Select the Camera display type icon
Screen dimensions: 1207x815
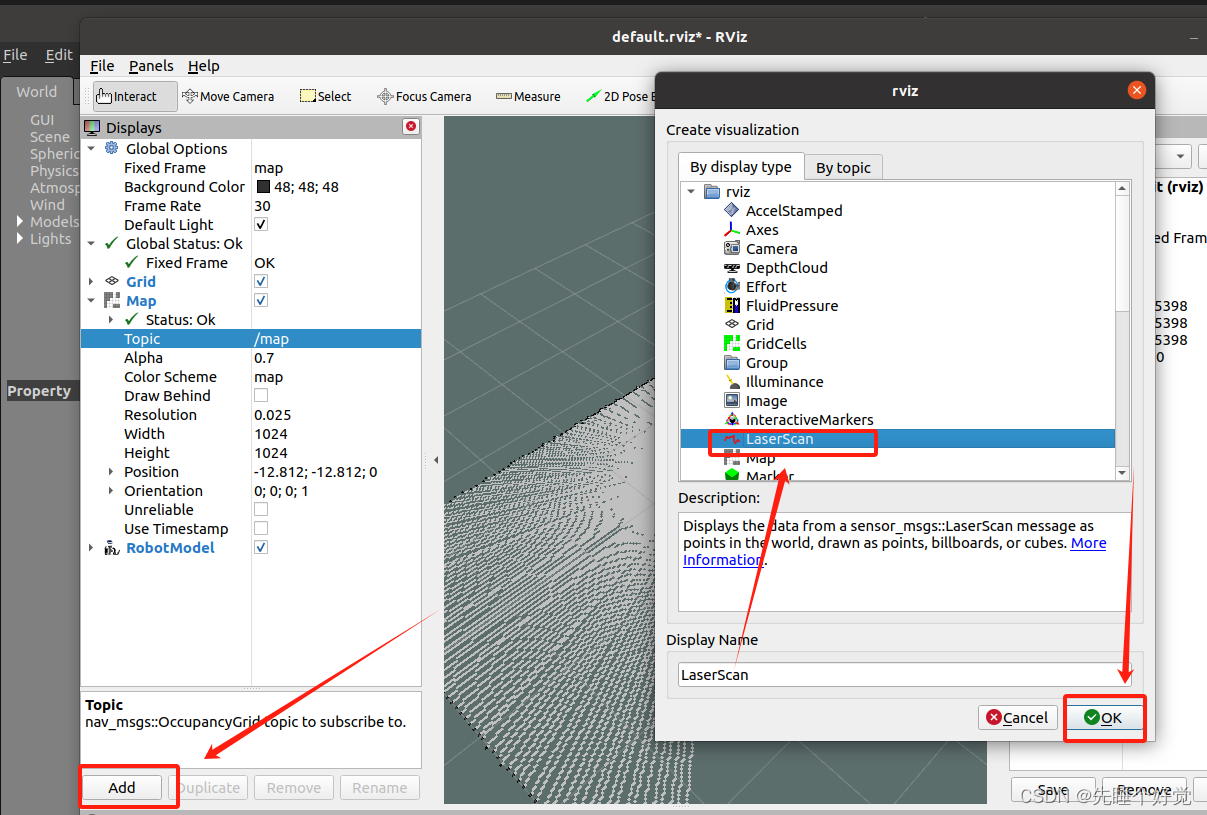pos(732,248)
